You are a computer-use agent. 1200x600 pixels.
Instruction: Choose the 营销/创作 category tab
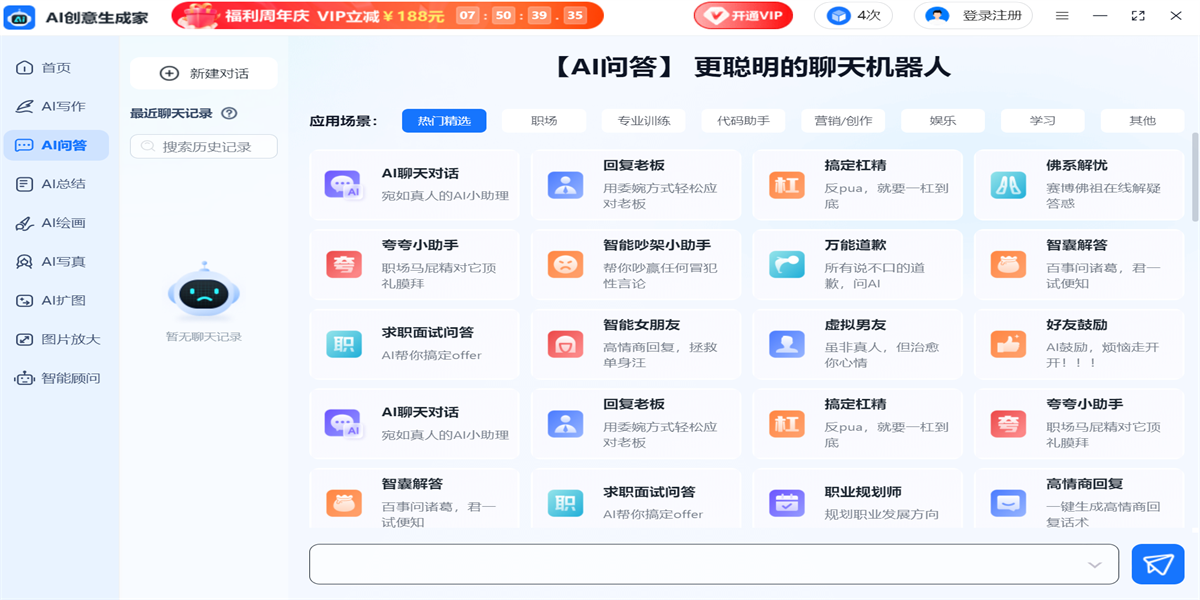tap(843, 121)
